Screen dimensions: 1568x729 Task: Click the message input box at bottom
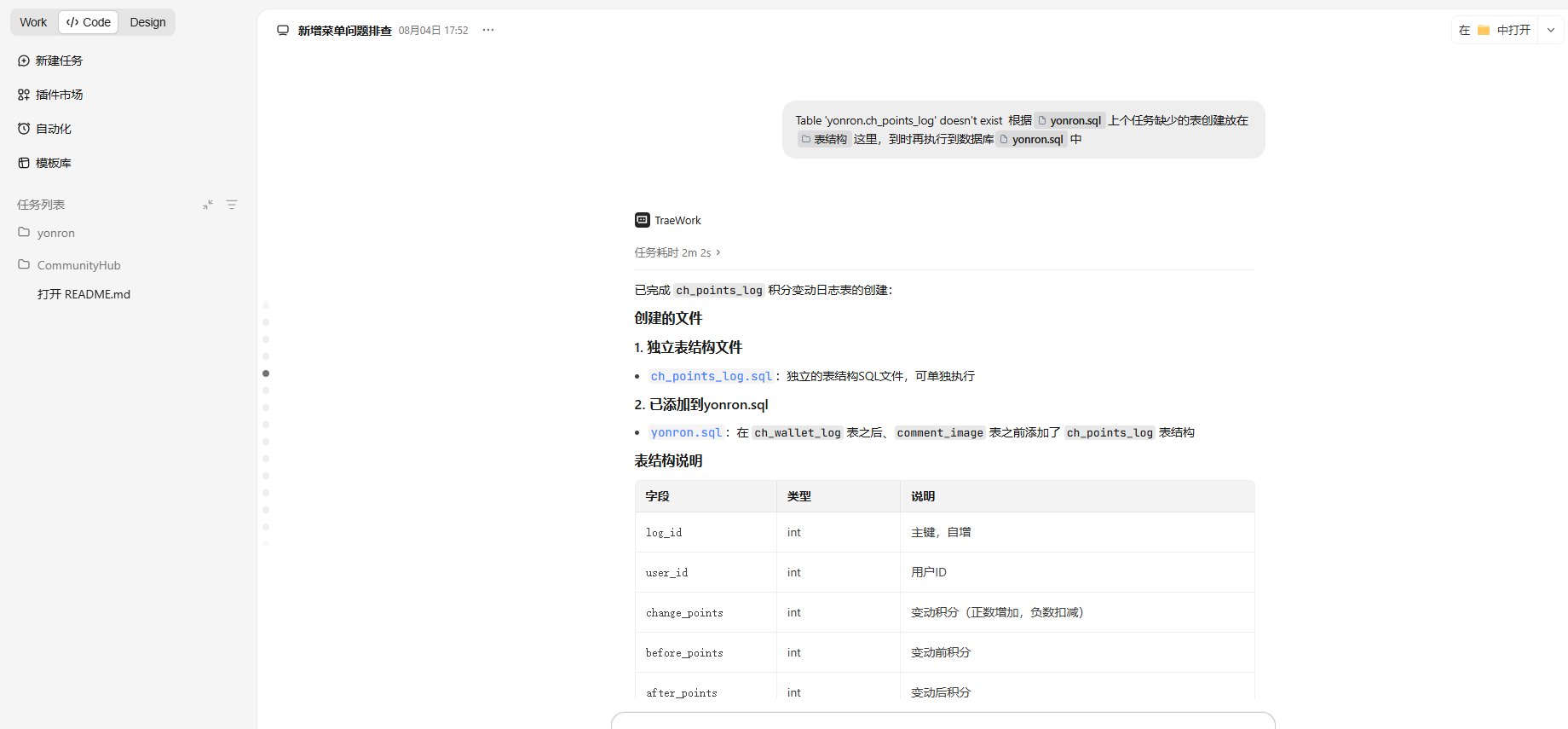[x=943, y=720]
